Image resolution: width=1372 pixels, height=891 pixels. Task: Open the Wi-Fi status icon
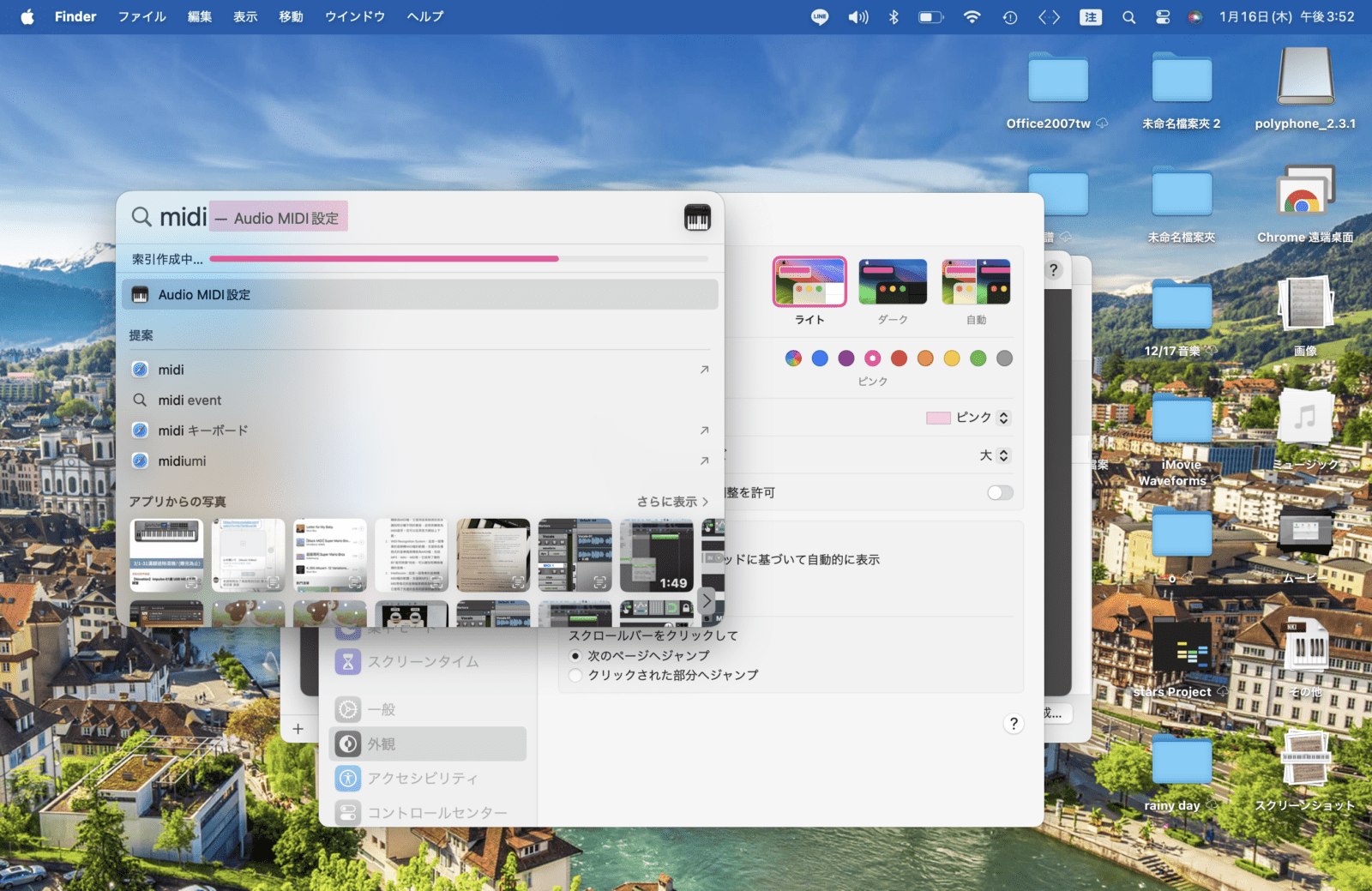pos(972,17)
